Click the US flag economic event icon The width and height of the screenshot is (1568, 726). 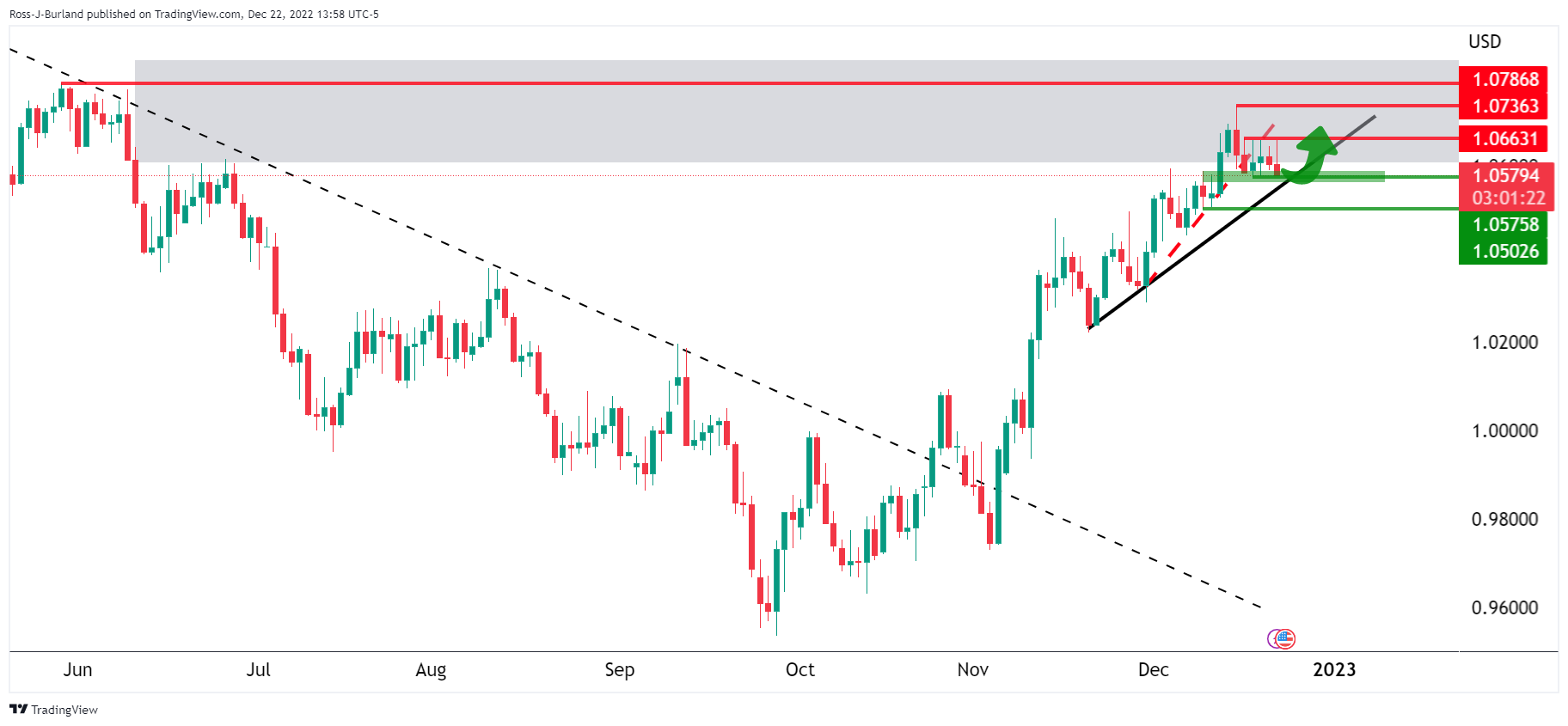tap(1284, 638)
